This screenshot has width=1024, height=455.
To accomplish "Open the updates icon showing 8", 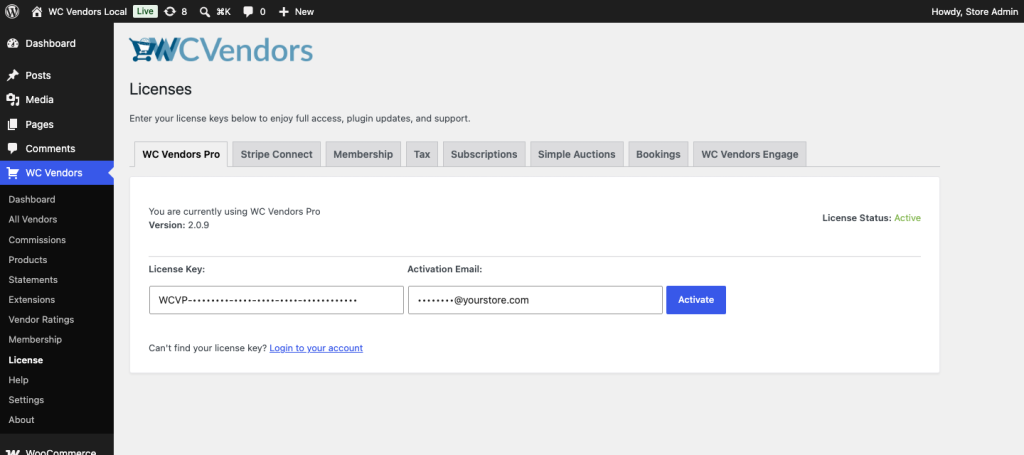I will pos(170,11).
